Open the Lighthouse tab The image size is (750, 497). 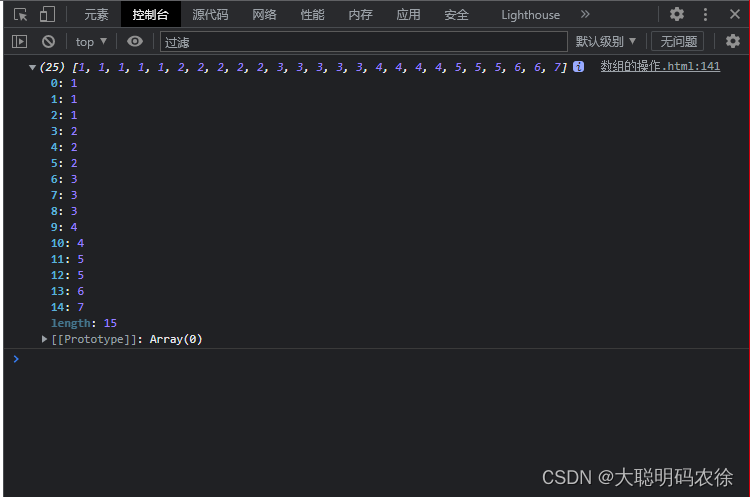coord(530,15)
